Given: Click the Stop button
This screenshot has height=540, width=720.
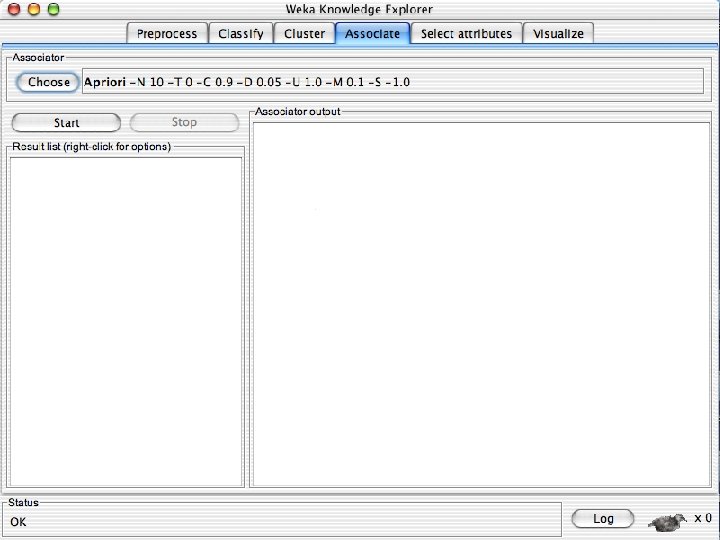Looking at the screenshot, I should (184, 122).
